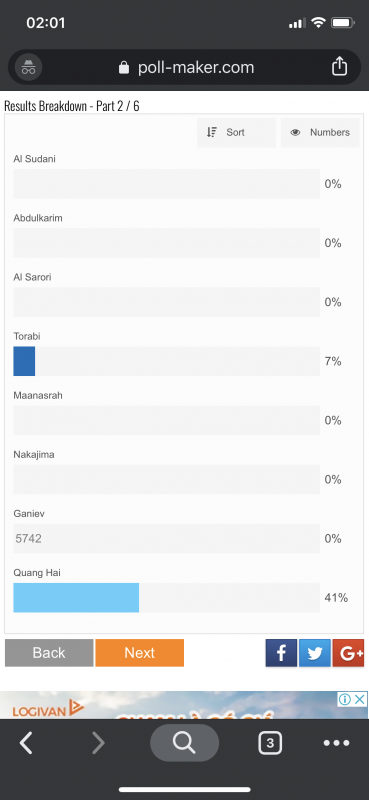This screenshot has height=800, width=369.
Task: Go to Next results part
Action: (139, 653)
